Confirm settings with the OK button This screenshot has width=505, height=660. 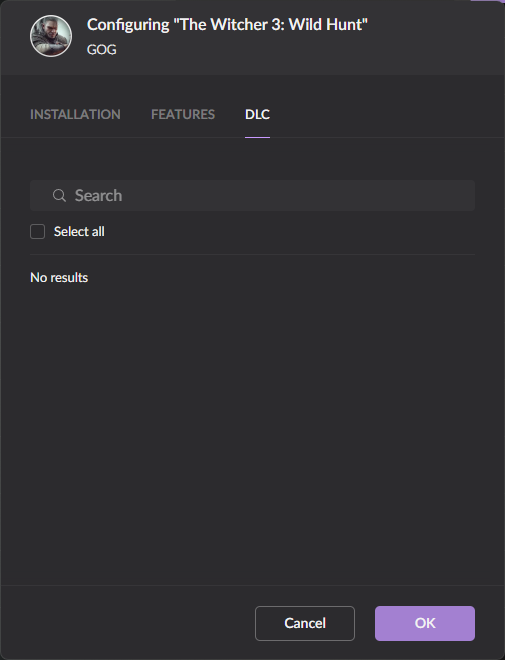[425, 623]
